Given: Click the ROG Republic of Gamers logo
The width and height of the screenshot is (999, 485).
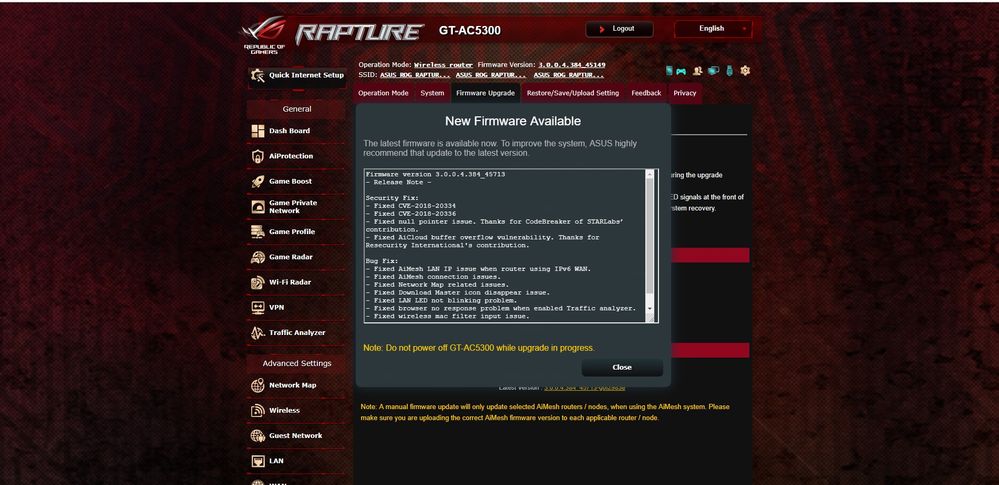Looking at the screenshot, I should 264,36.
